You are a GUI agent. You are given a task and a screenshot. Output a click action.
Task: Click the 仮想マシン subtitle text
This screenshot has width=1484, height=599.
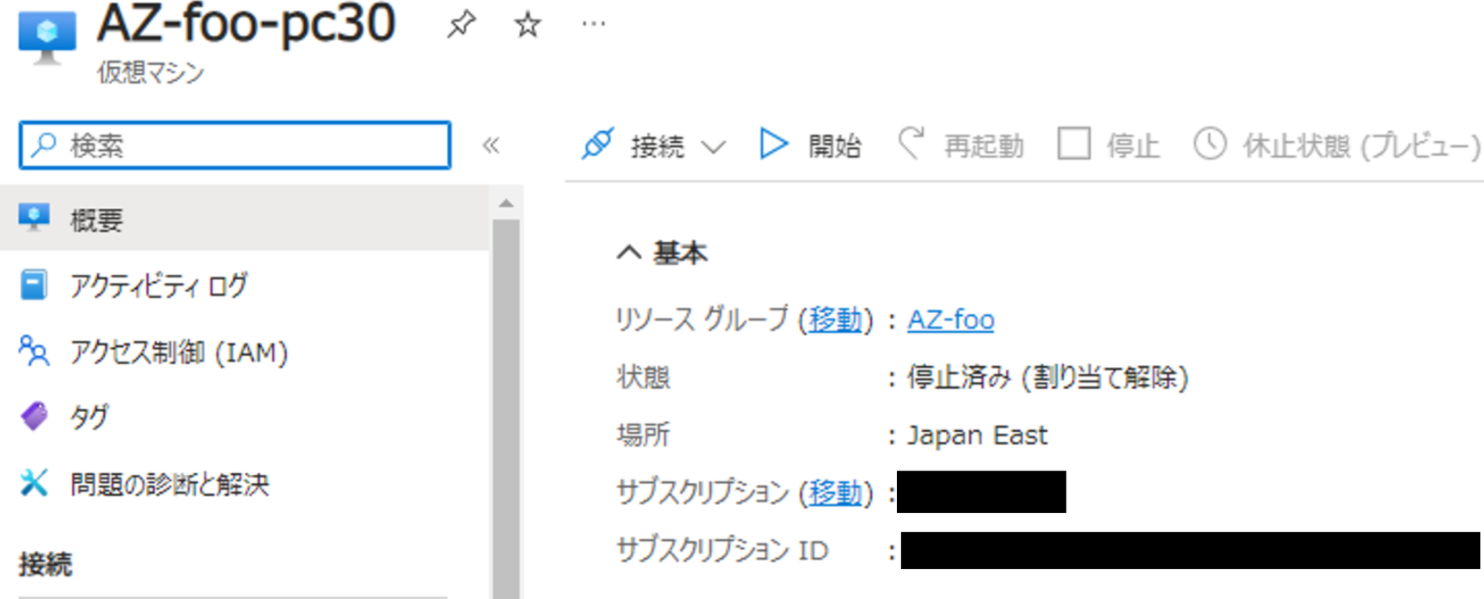pyautogui.click(x=151, y=73)
